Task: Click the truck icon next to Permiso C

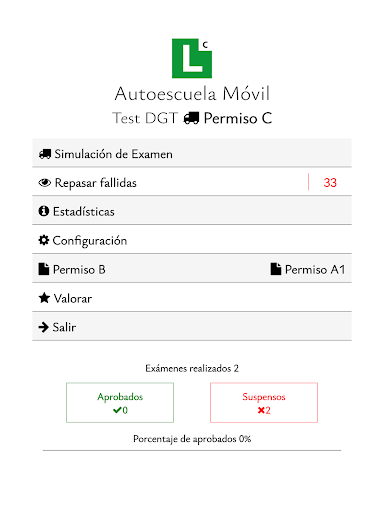Action: [191, 118]
